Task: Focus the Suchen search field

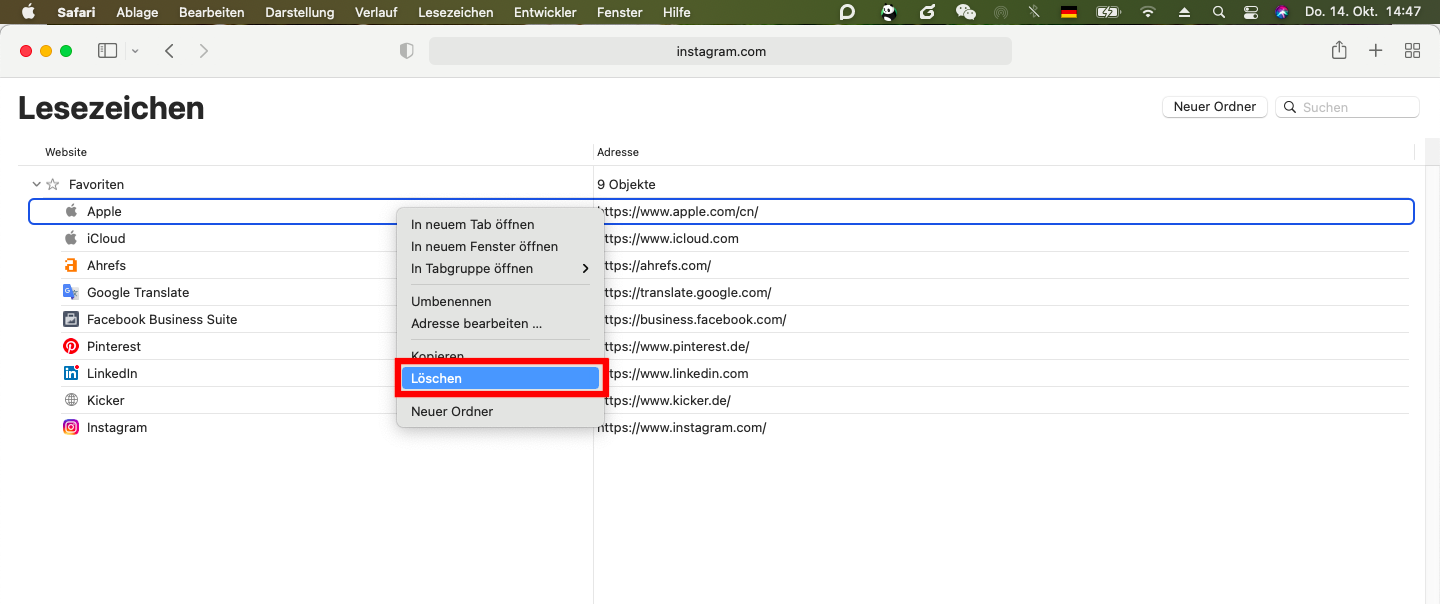Action: pos(1347,107)
